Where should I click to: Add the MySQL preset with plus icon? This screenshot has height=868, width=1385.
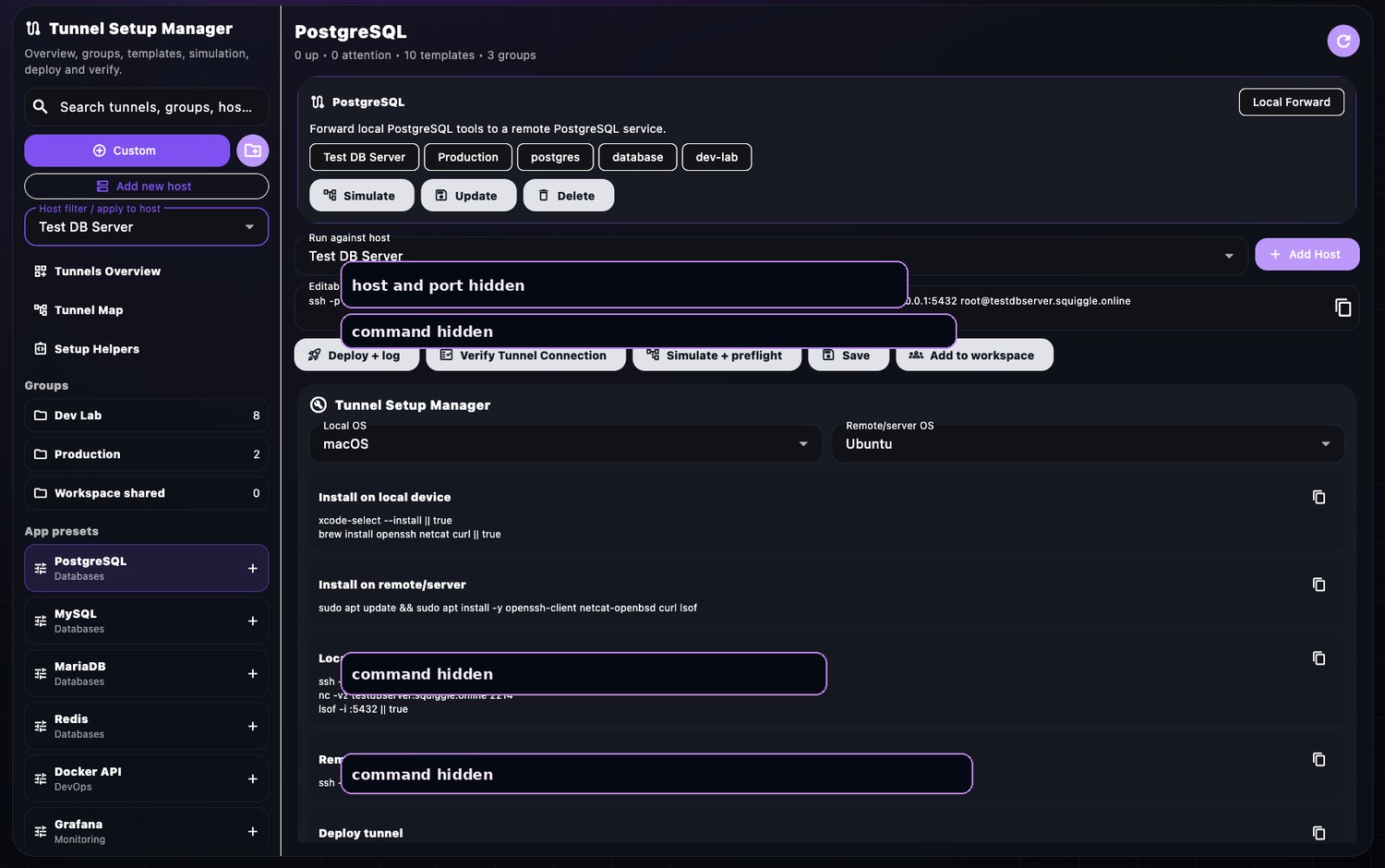pos(253,621)
